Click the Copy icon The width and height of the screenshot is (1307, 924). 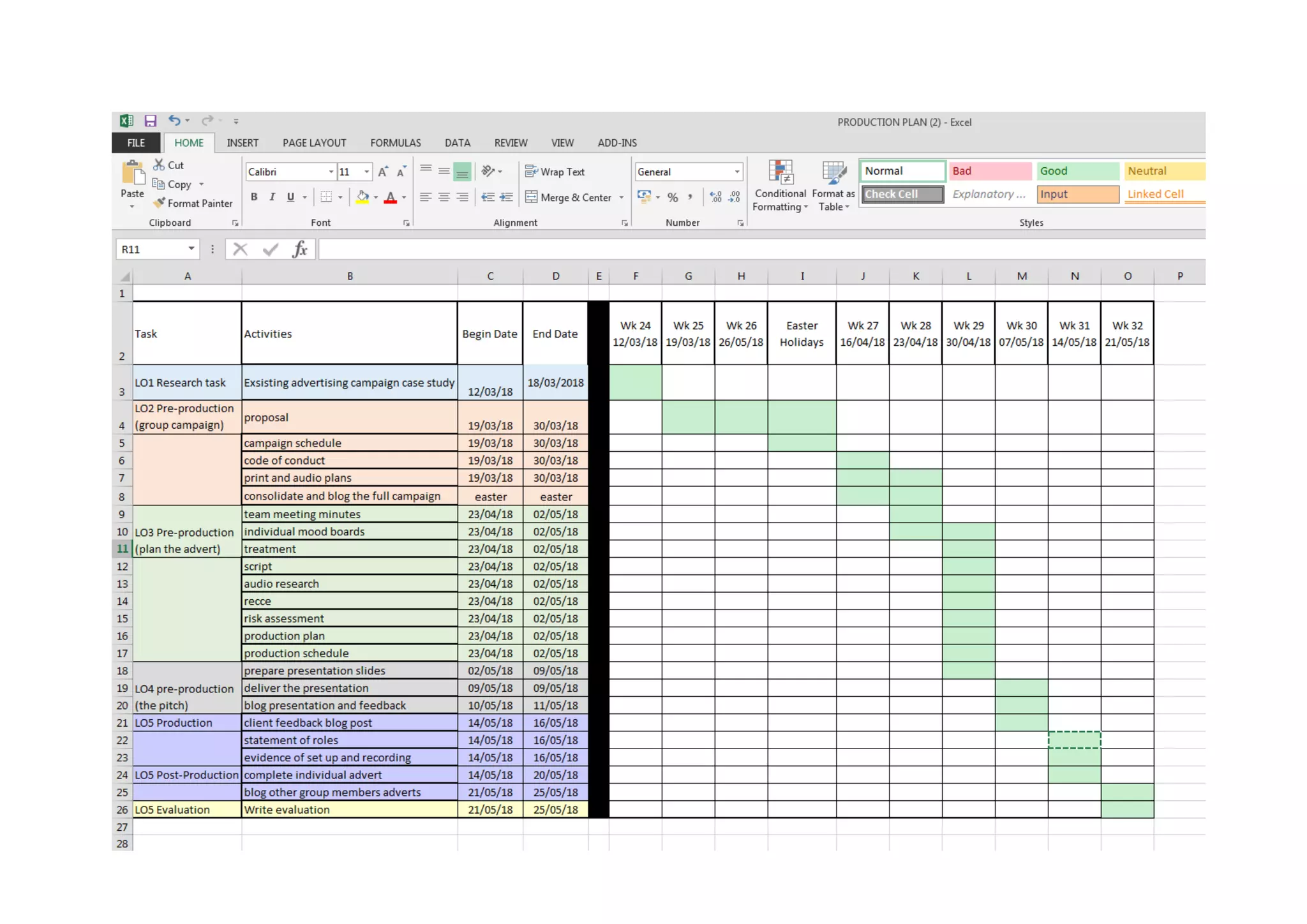pos(158,184)
